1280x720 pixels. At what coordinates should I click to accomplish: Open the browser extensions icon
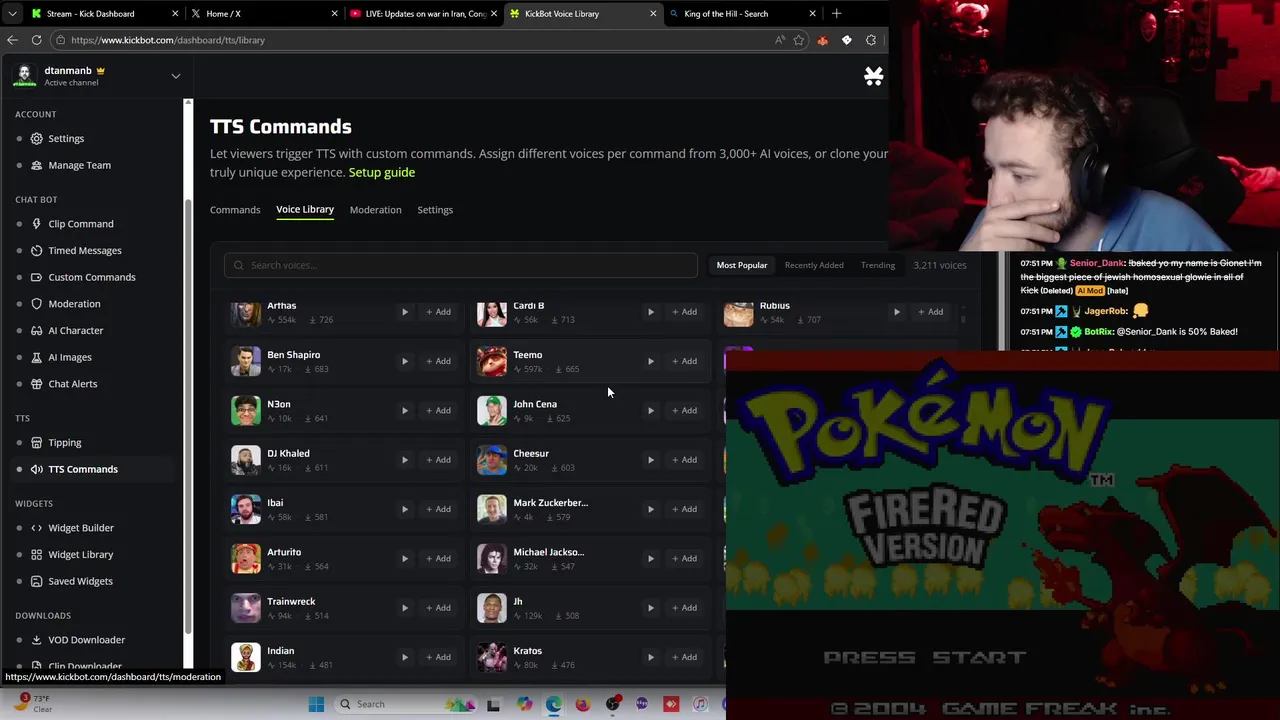point(871,40)
